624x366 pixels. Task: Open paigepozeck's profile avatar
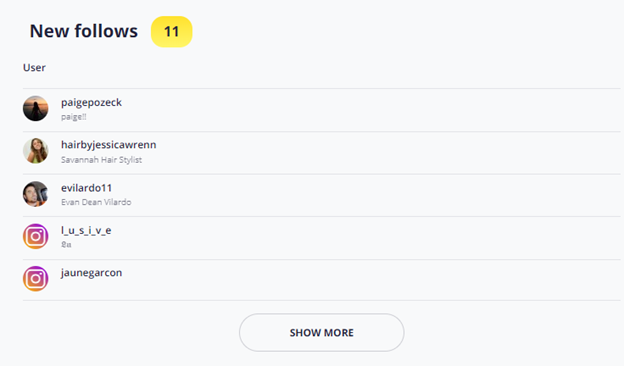tap(35, 108)
